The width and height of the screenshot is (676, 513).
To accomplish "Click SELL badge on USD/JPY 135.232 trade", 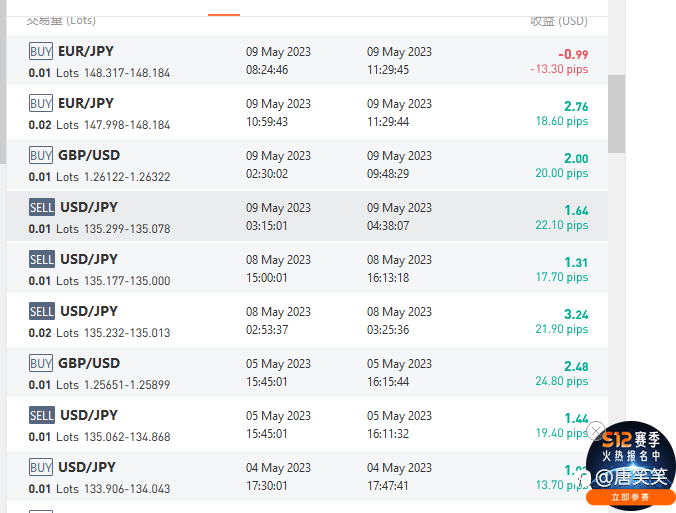I will [x=42, y=311].
